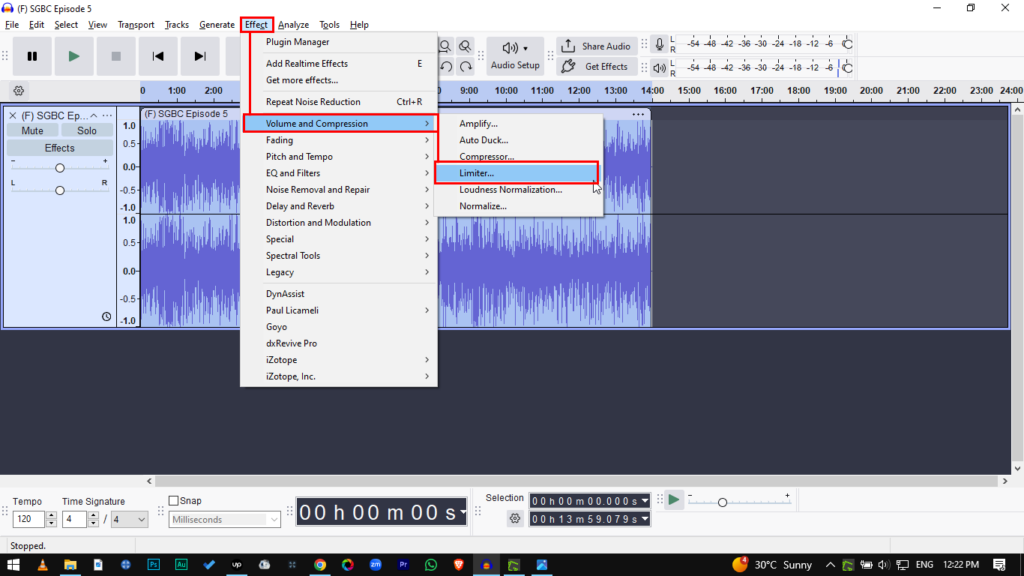The image size is (1024, 576).
Task: Open timeline options gear icon
Action: coord(18,90)
